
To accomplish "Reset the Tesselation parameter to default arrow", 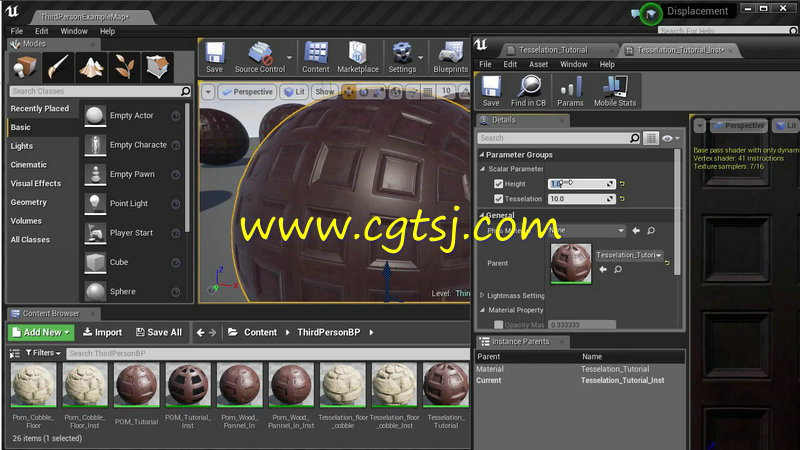I will tap(622, 199).
